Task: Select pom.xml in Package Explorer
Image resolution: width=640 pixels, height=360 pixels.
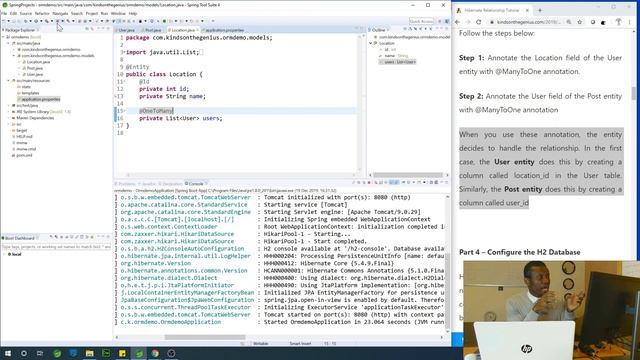Action: pos(24,155)
